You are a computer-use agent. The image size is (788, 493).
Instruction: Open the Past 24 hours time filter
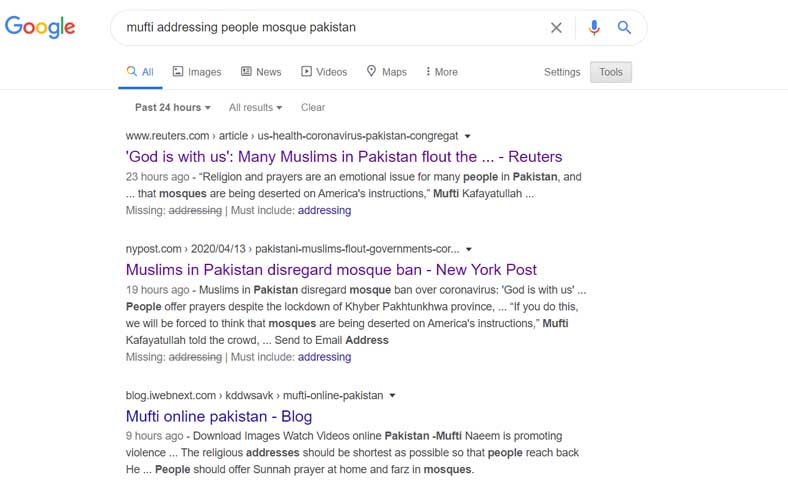173,108
